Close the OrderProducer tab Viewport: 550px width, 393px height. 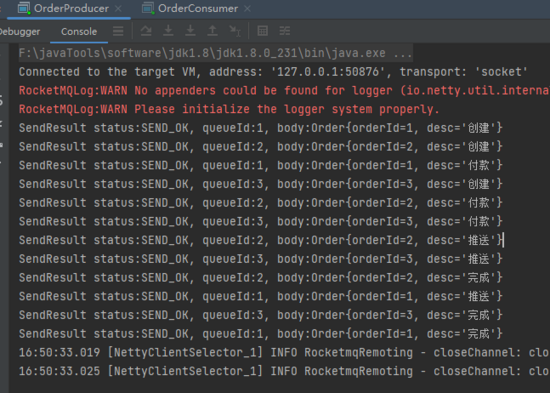(x=119, y=8)
